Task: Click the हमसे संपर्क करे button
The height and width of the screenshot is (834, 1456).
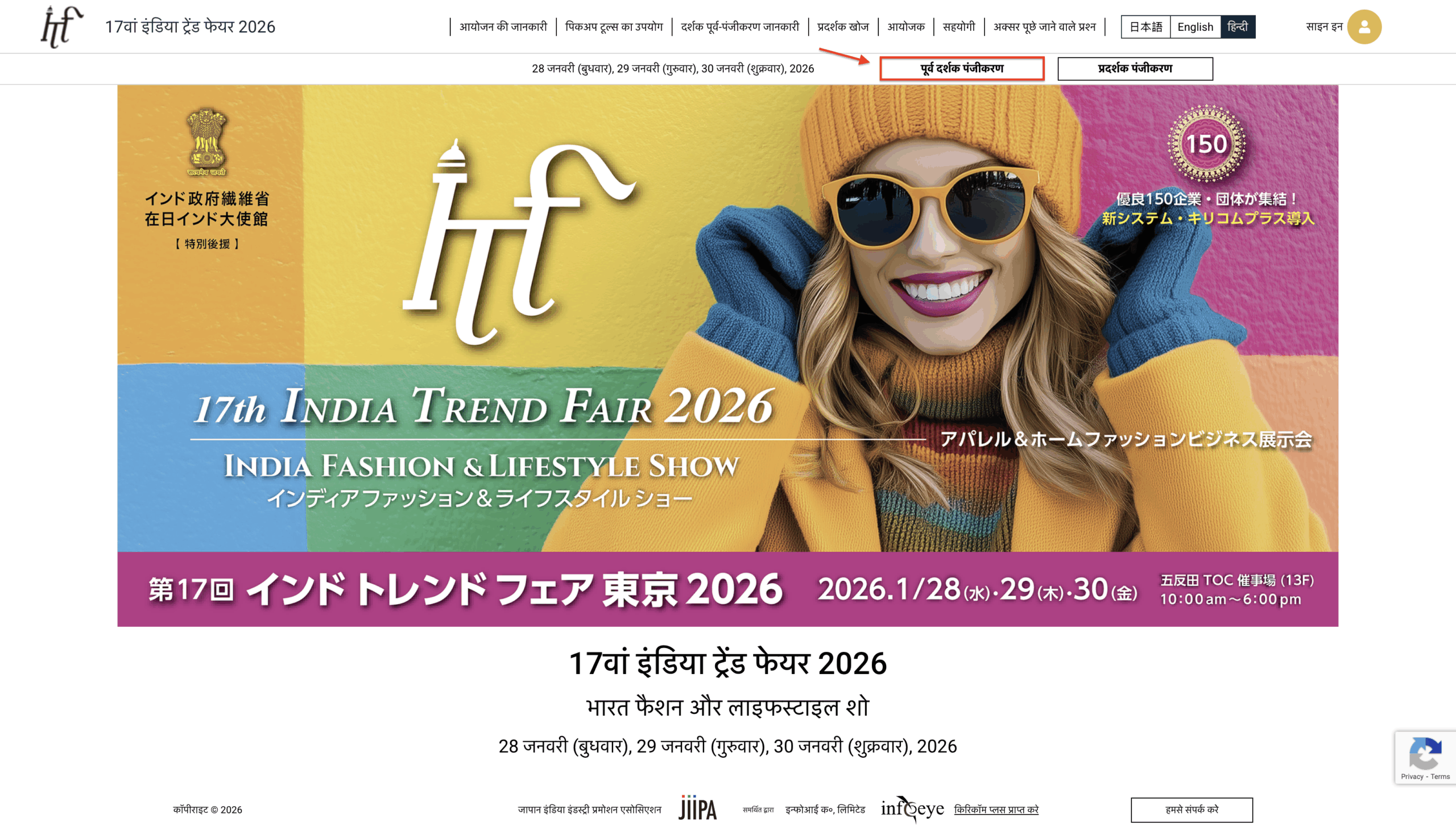Action: click(x=1192, y=810)
